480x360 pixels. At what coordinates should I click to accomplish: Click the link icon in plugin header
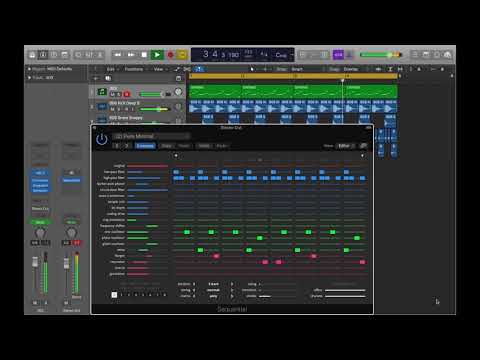(x=363, y=146)
